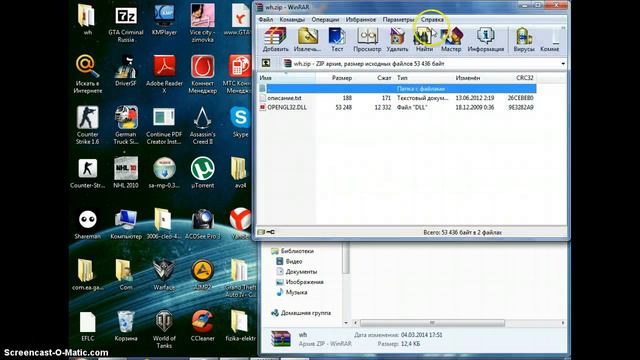Open the Параметры menu
Image resolution: width=640 pixels, height=360 pixels.
[x=398, y=19]
